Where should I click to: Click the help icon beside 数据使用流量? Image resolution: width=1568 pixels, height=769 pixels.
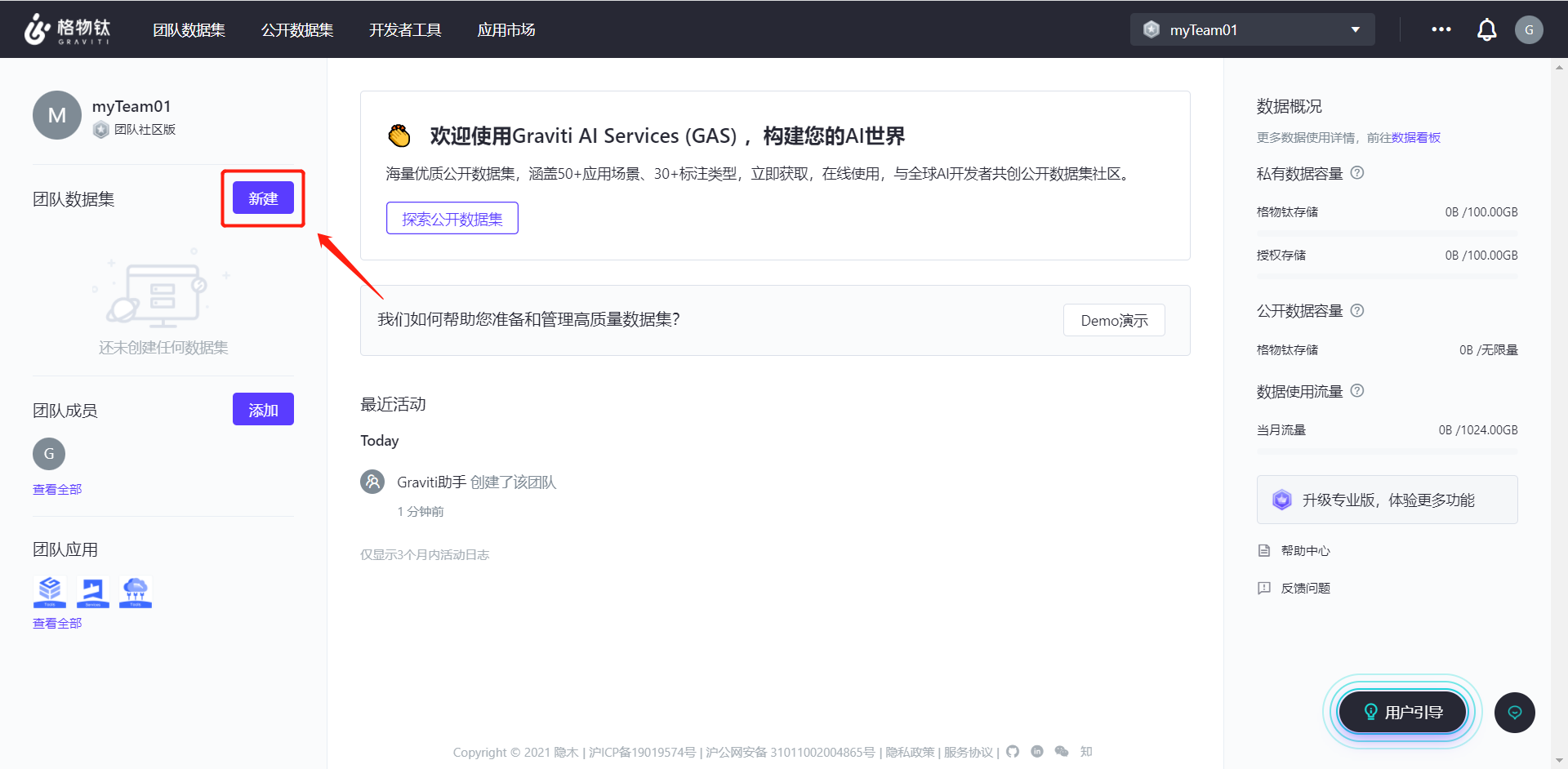point(1357,391)
